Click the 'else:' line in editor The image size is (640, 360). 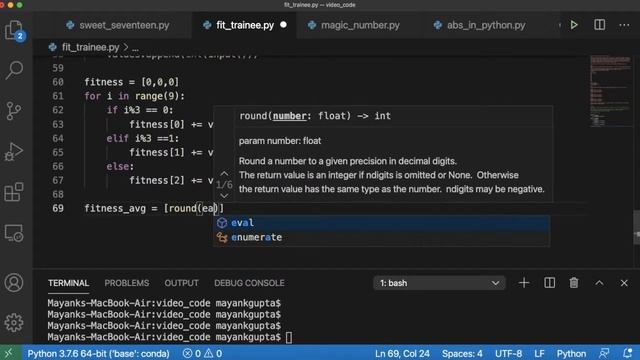[x=120, y=166]
